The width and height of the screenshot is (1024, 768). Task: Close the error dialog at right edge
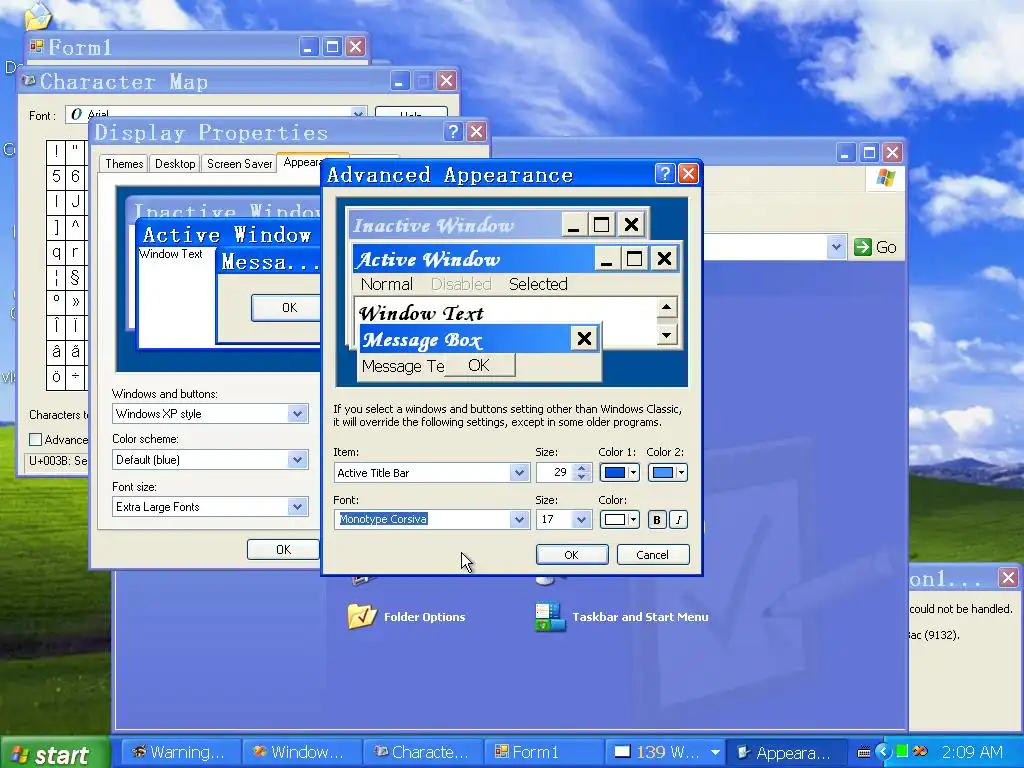tap(1008, 577)
